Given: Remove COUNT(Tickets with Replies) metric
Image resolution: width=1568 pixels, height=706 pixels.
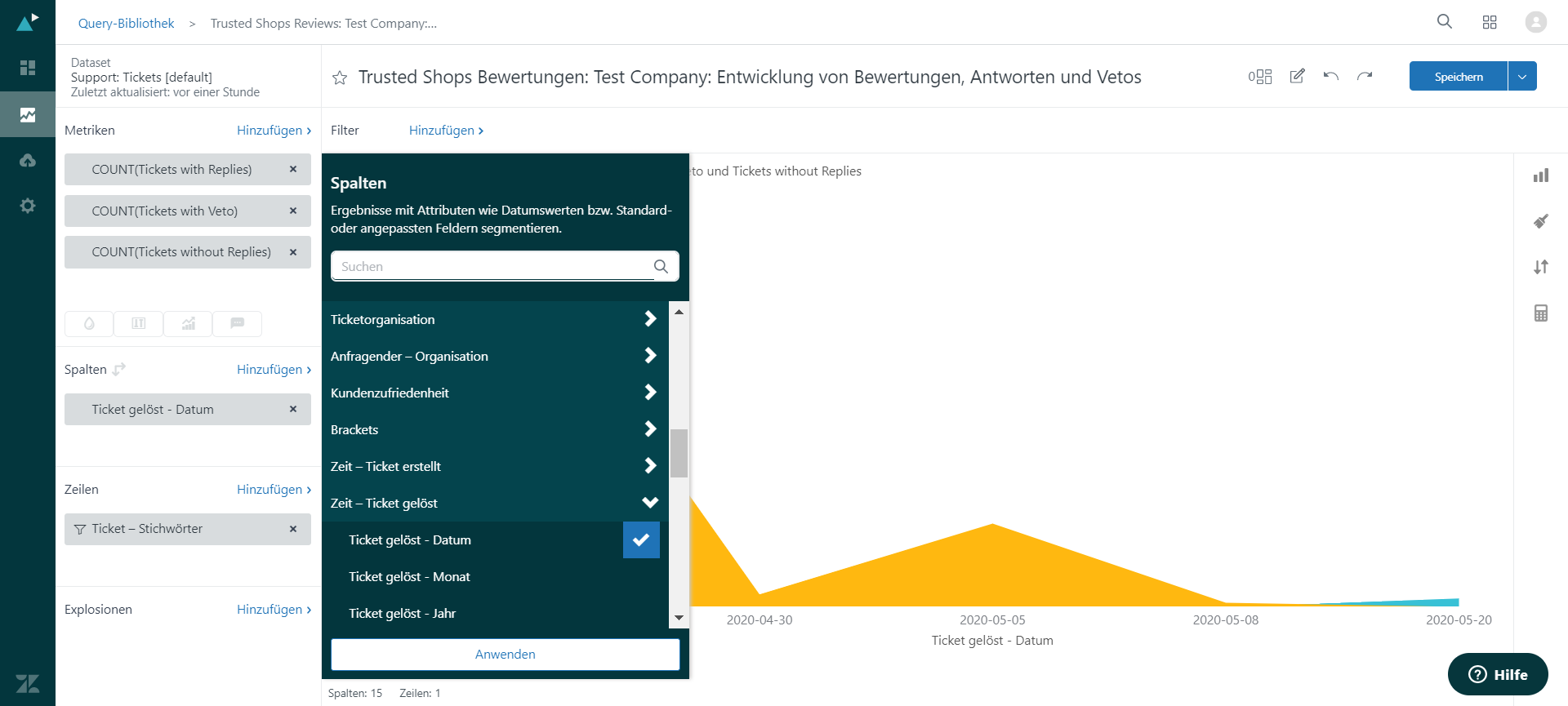Looking at the screenshot, I should point(293,169).
